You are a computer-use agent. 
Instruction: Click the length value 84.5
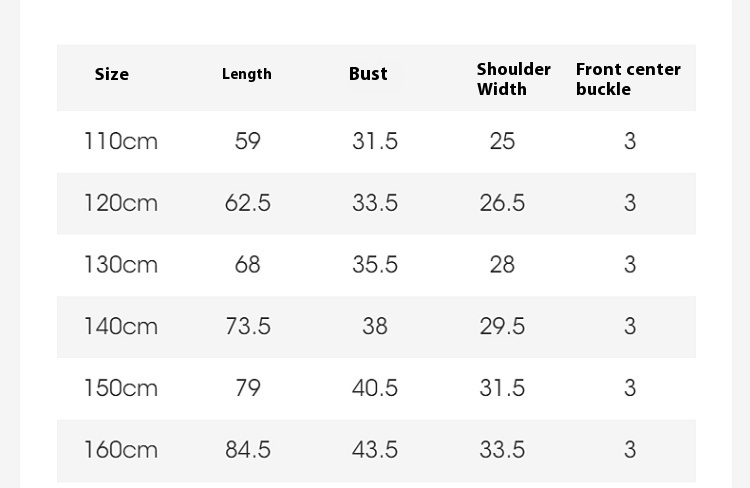click(248, 450)
